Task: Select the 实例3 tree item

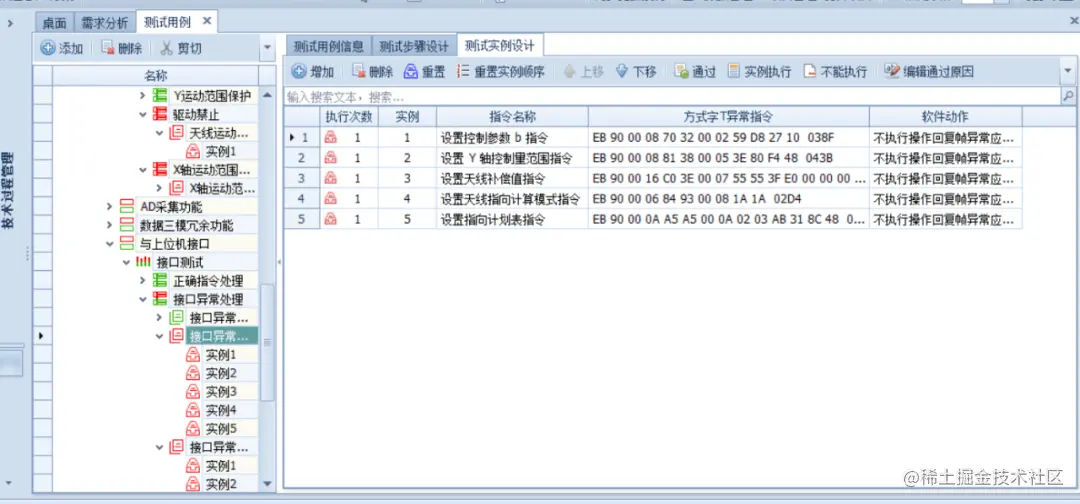Action: point(221,392)
